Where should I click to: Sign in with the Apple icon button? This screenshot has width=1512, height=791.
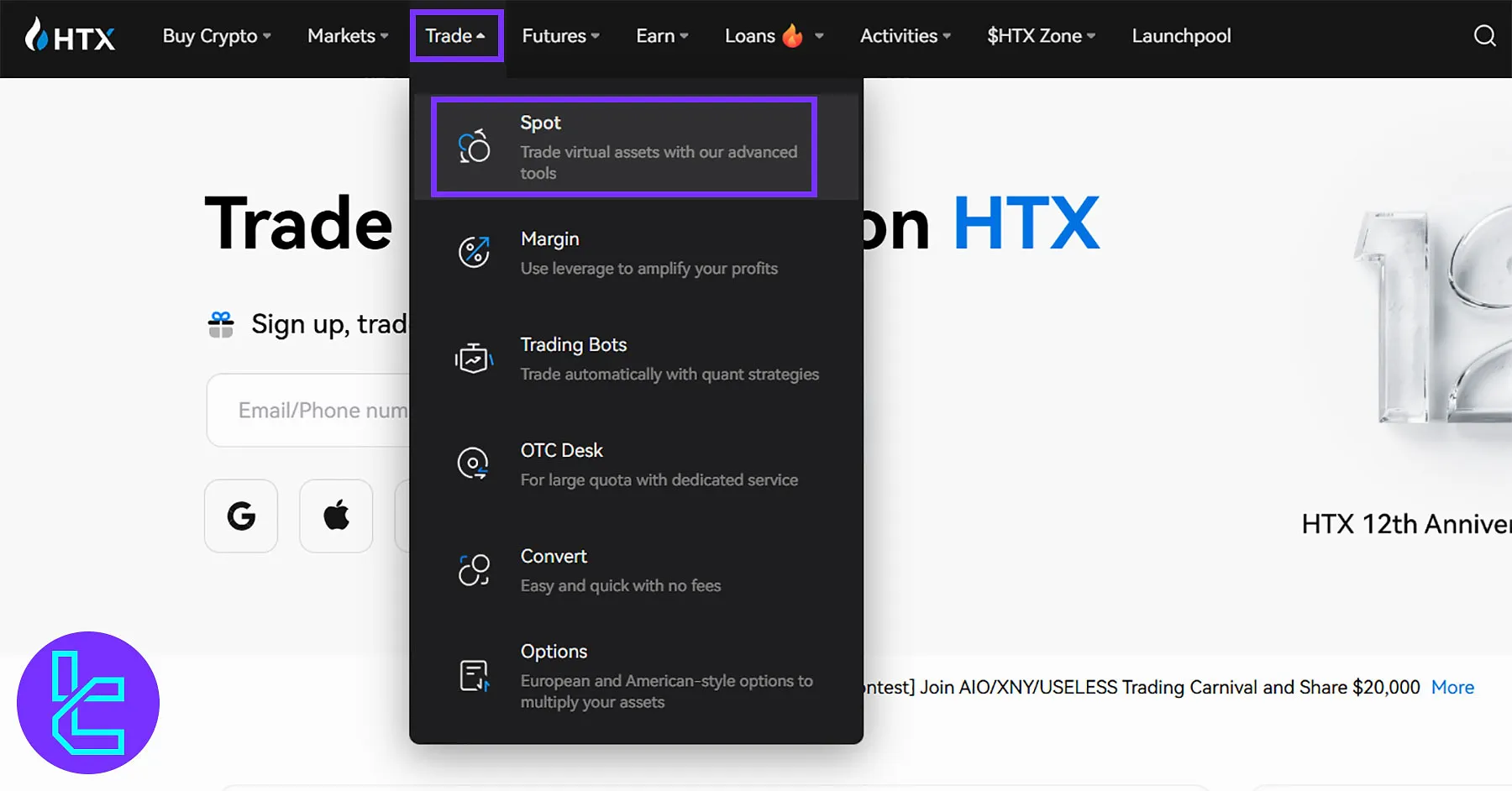336,516
